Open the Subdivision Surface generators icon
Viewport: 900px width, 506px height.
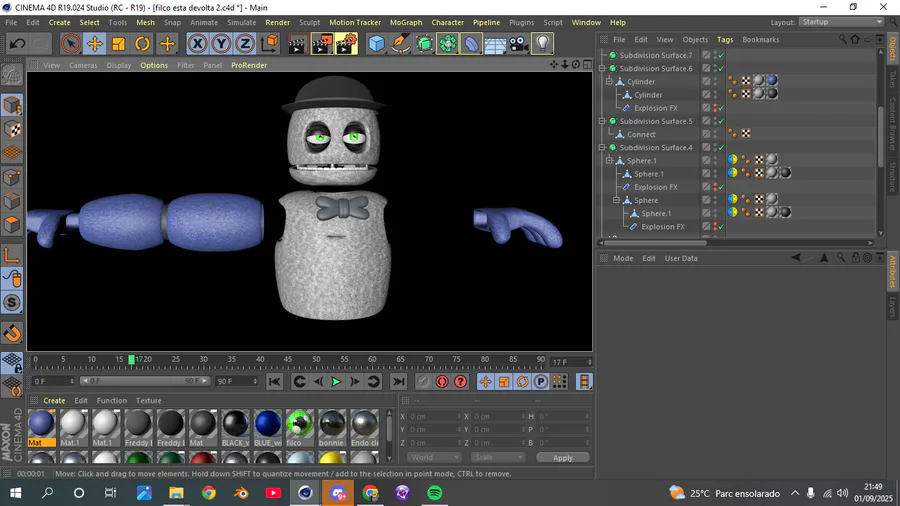[x=424, y=44]
